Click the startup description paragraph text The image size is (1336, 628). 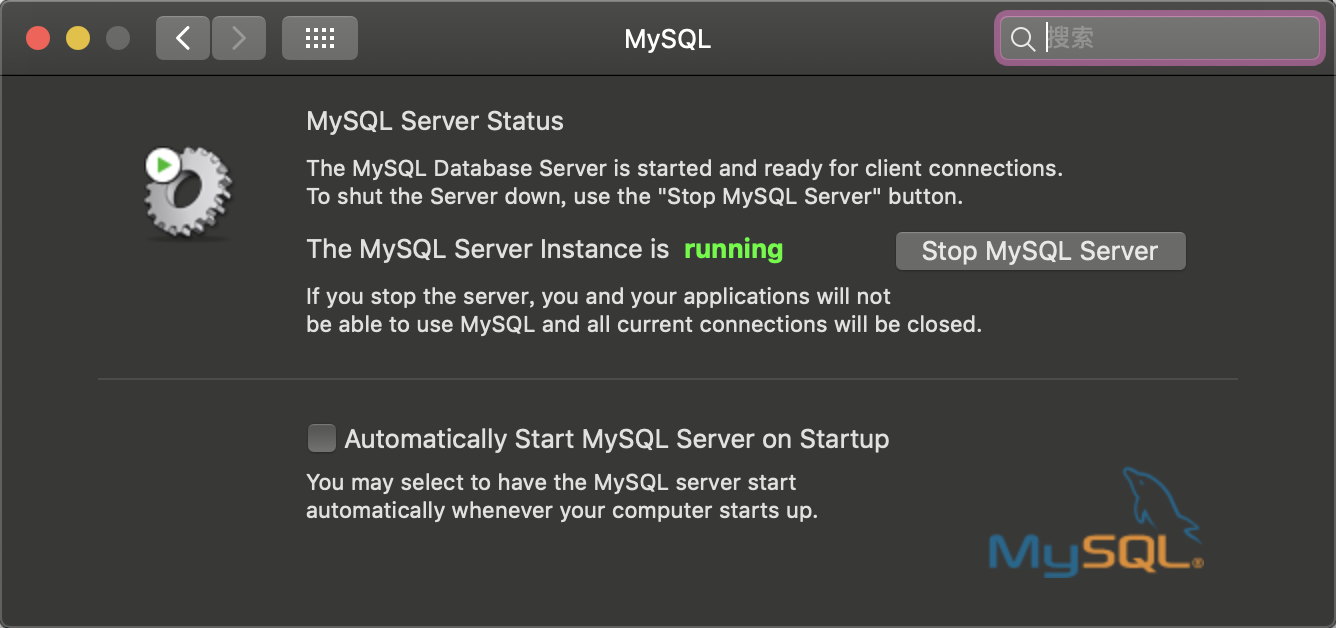click(562, 496)
